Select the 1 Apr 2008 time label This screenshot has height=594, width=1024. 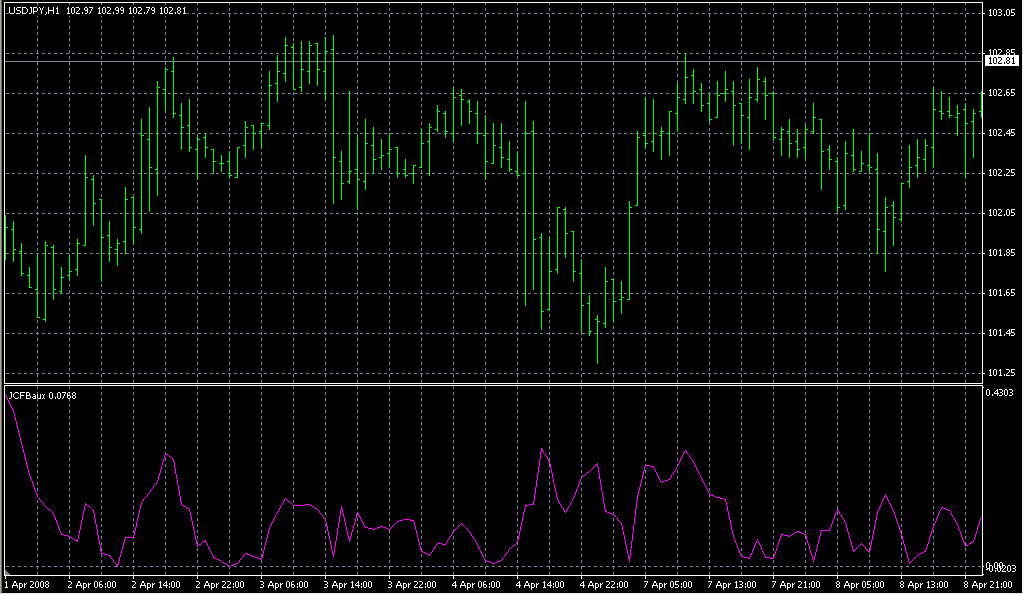(x=27, y=584)
